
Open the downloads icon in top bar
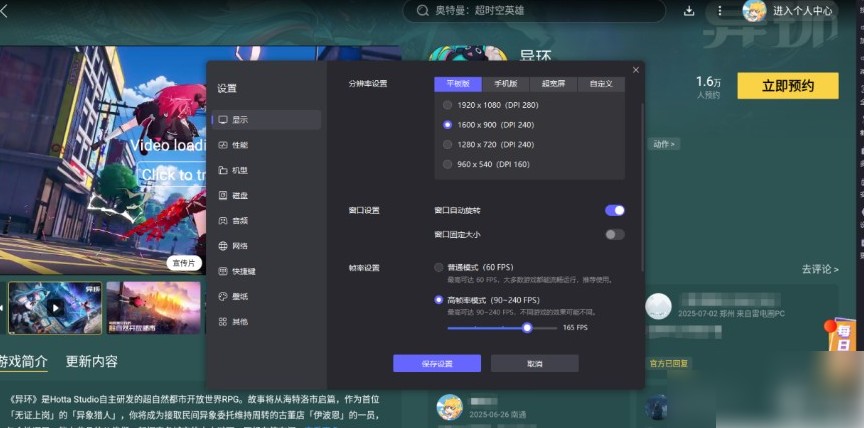tap(689, 10)
